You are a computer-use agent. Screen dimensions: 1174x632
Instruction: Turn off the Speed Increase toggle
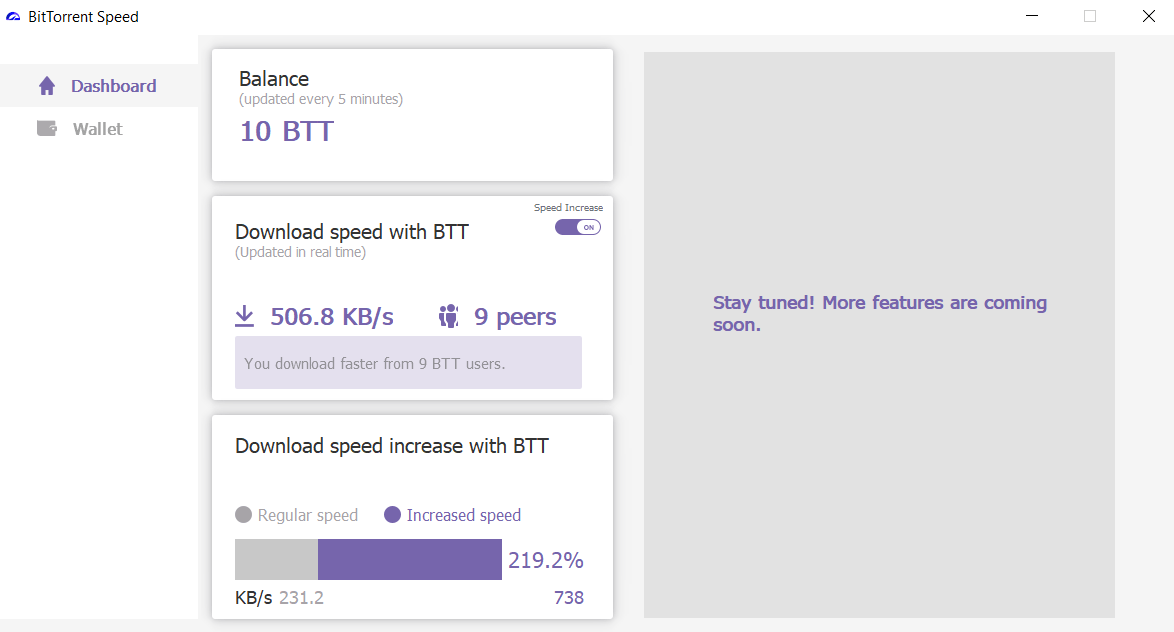click(x=577, y=227)
